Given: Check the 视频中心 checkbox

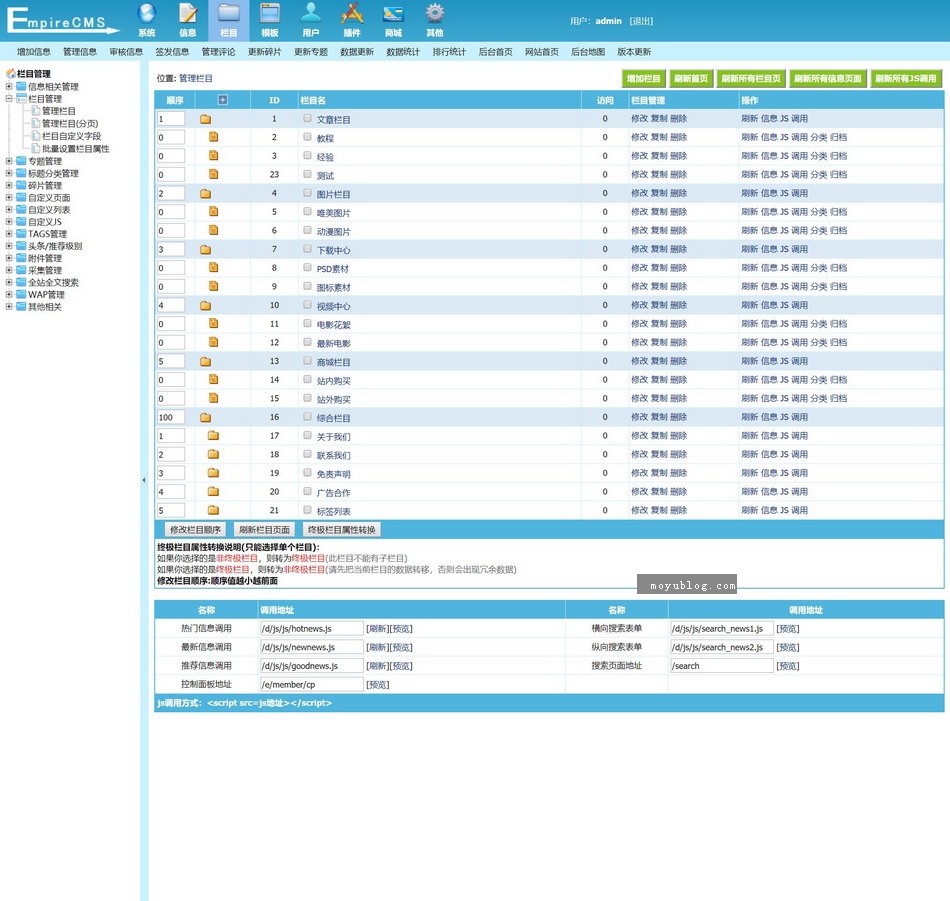Looking at the screenshot, I should pyautogui.click(x=307, y=305).
